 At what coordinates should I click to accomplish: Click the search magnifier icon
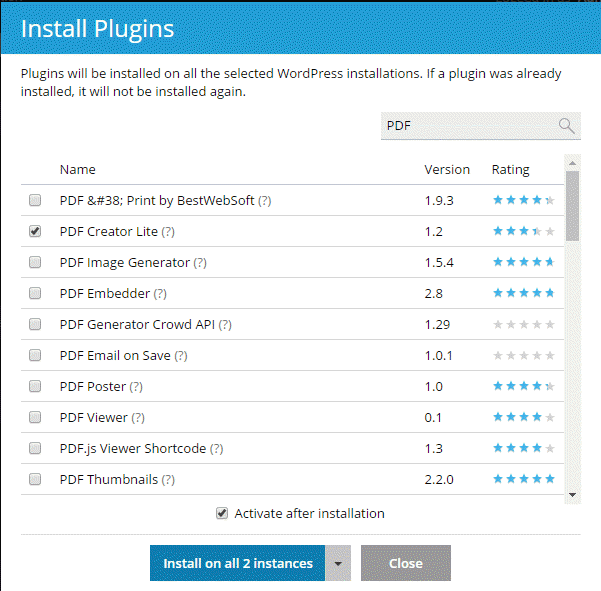566,125
